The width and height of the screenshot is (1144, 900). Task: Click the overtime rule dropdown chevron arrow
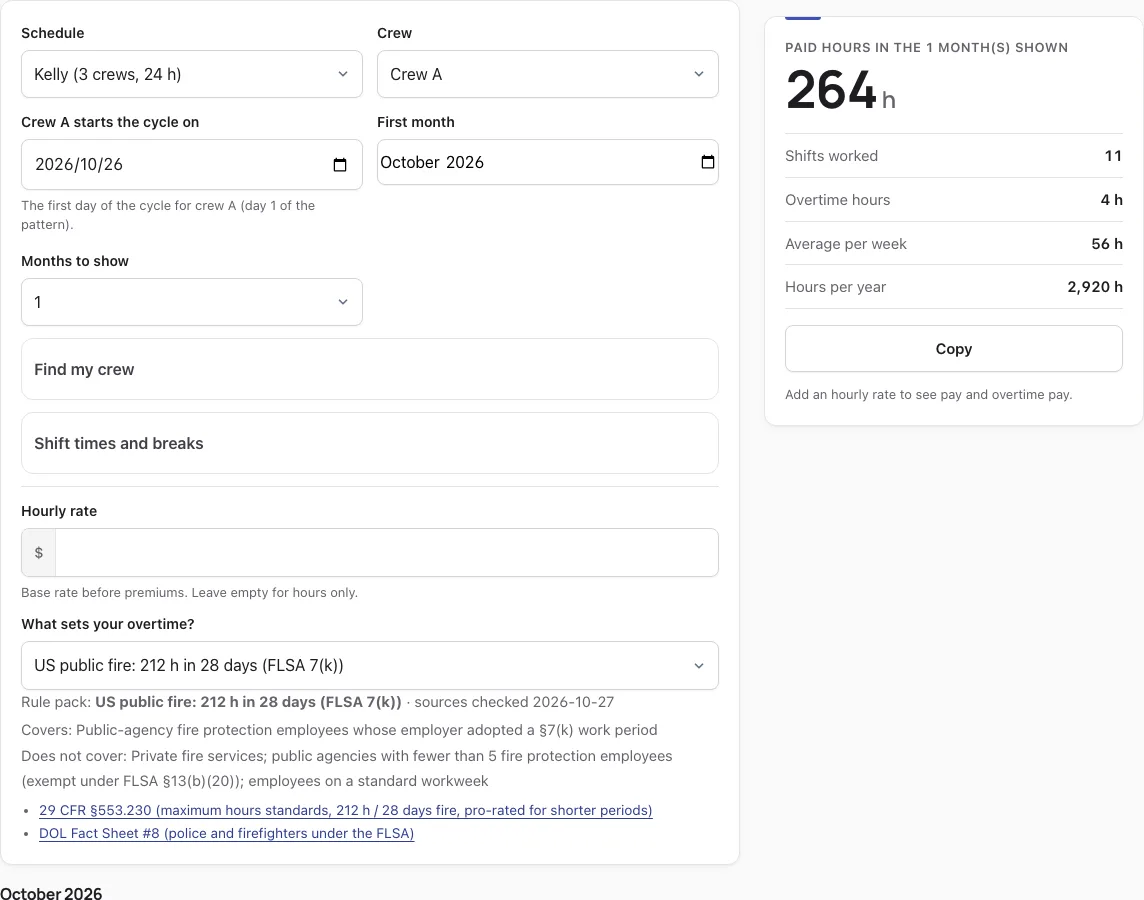click(x=699, y=665)
